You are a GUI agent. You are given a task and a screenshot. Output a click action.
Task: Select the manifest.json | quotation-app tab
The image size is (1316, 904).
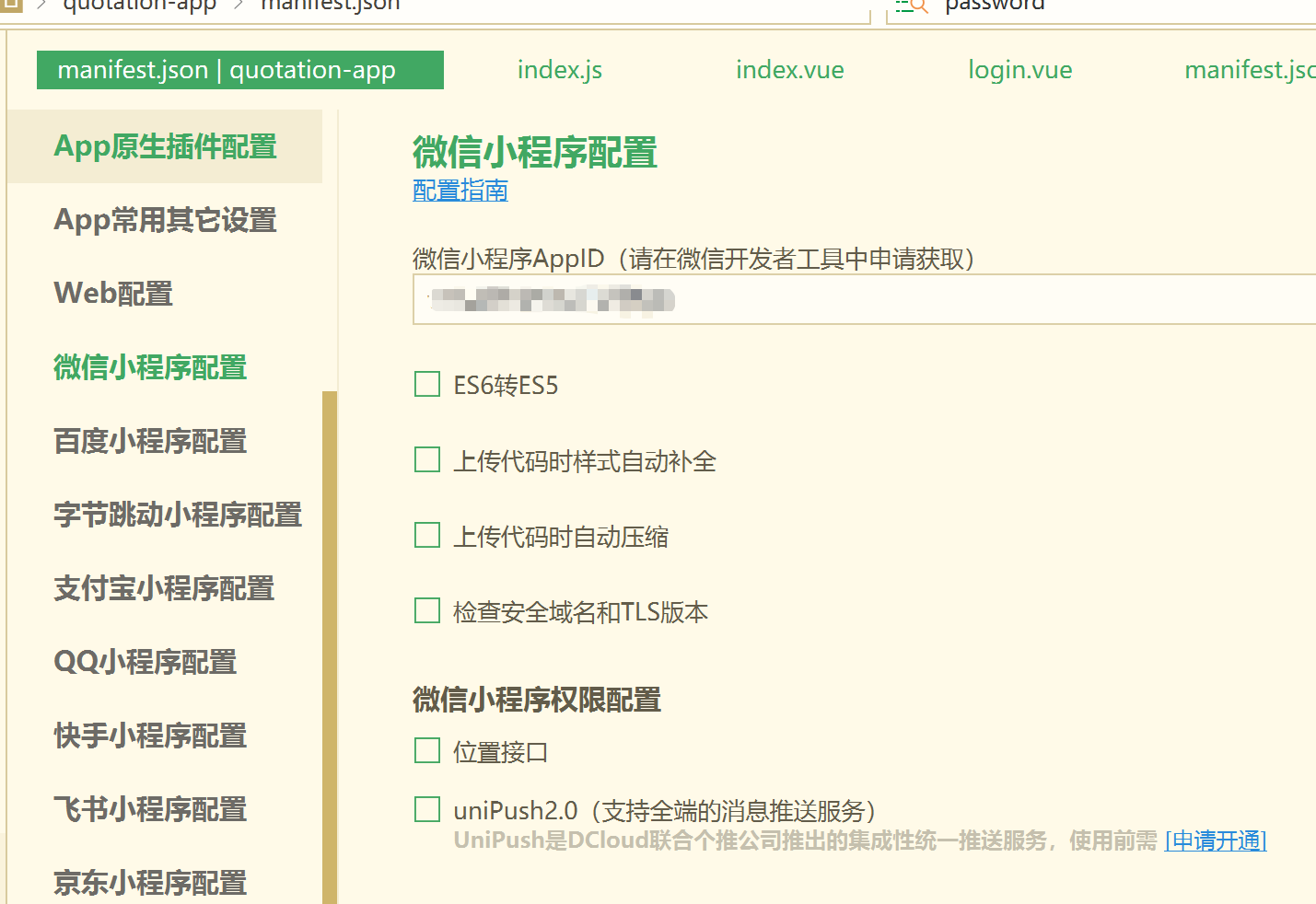click(240, 70)
